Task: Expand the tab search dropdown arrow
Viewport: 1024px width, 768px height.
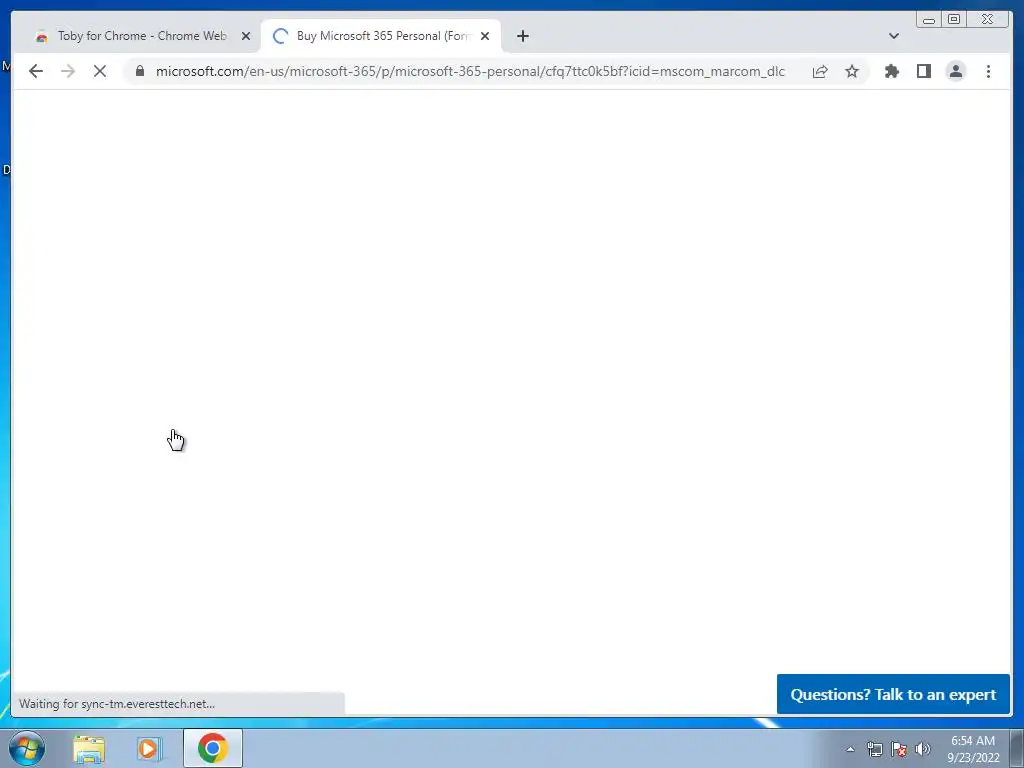Action: (894, 36)
